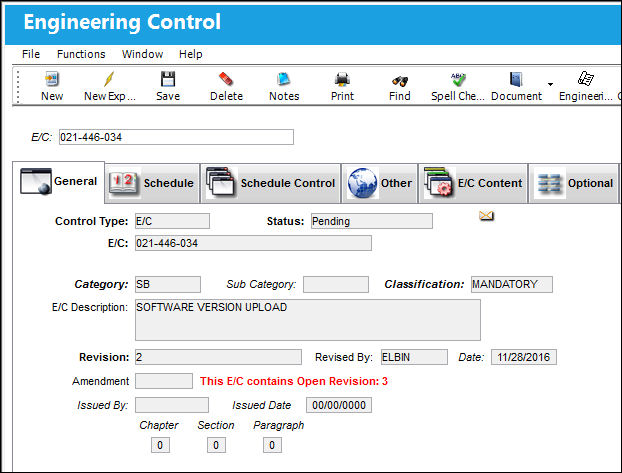Click the Engineering toolbar icon

click(x=586, y=78)
